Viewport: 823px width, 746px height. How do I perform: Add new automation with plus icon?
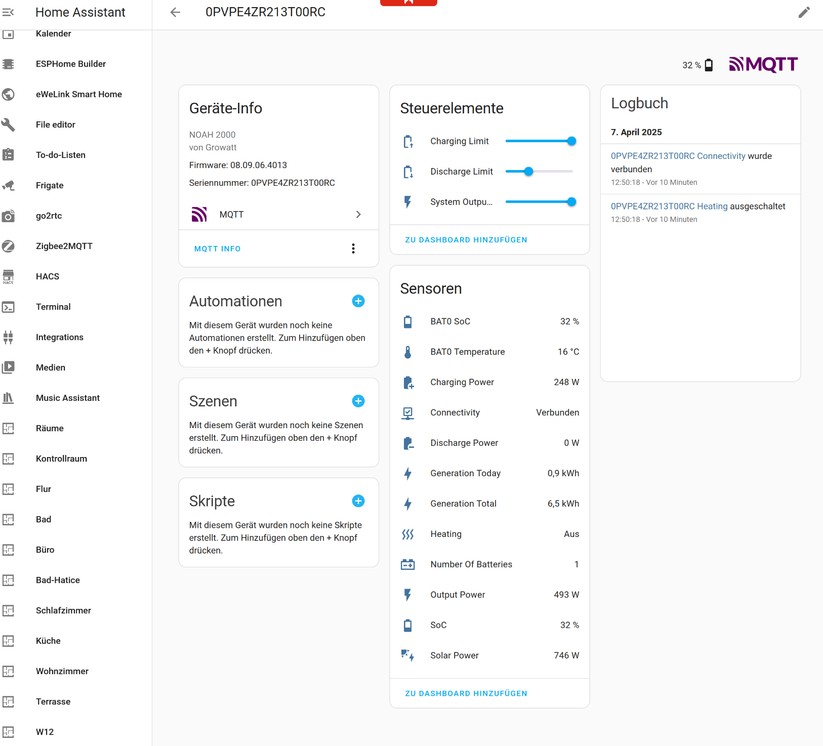(358, 301)
